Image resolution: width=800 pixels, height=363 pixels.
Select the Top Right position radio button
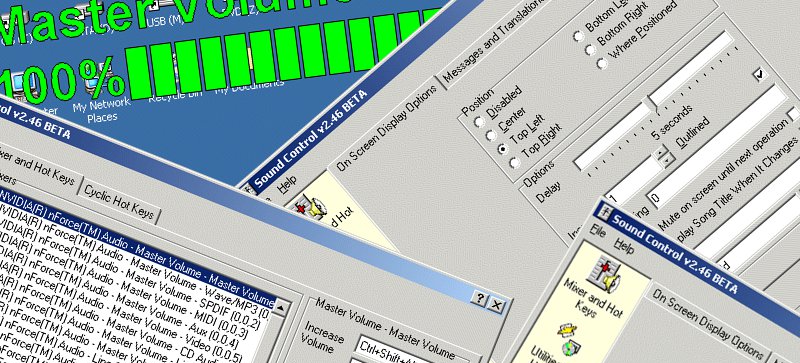(515, 162)
